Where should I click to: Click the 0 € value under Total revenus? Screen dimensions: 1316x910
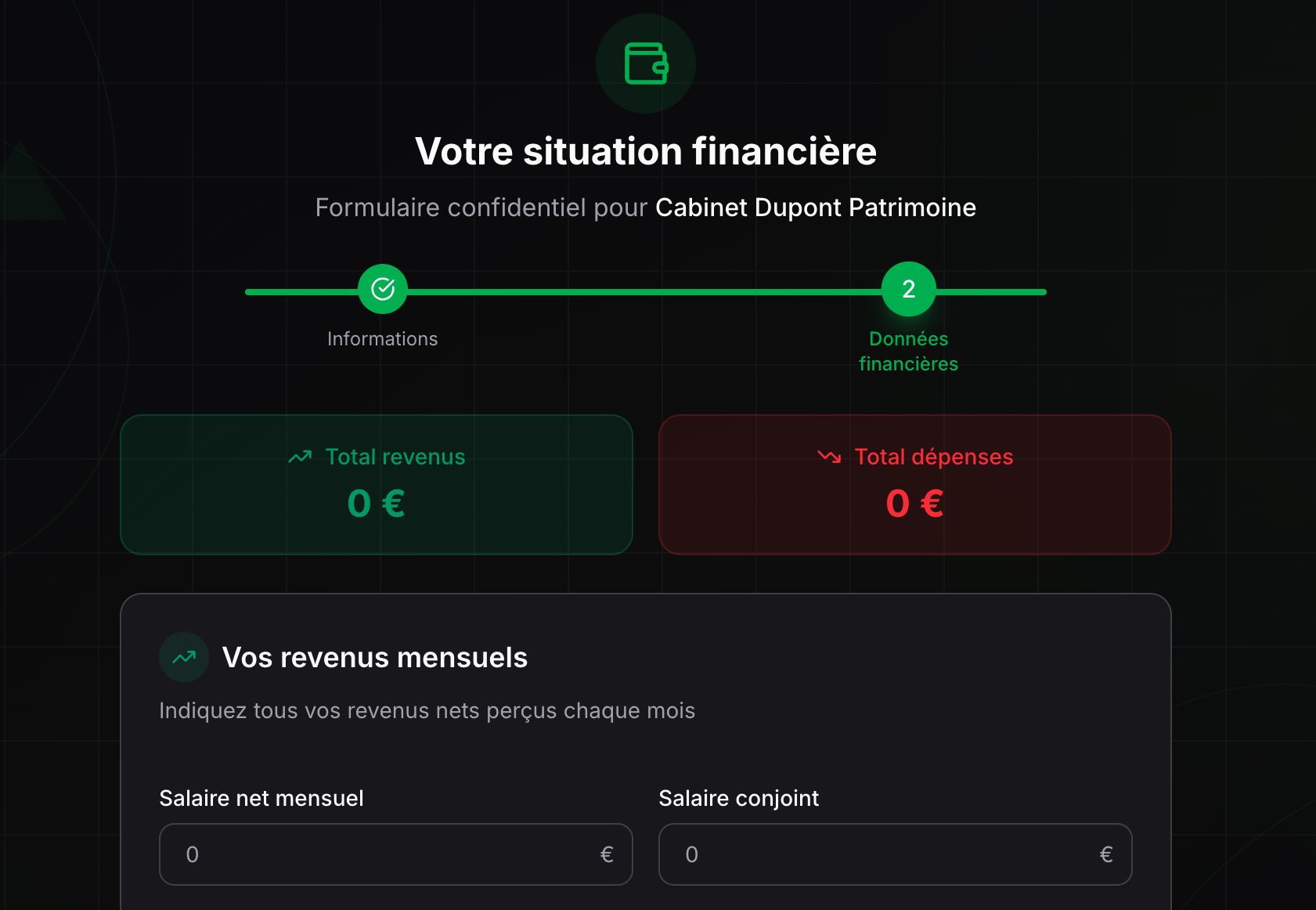coord(376,504)
